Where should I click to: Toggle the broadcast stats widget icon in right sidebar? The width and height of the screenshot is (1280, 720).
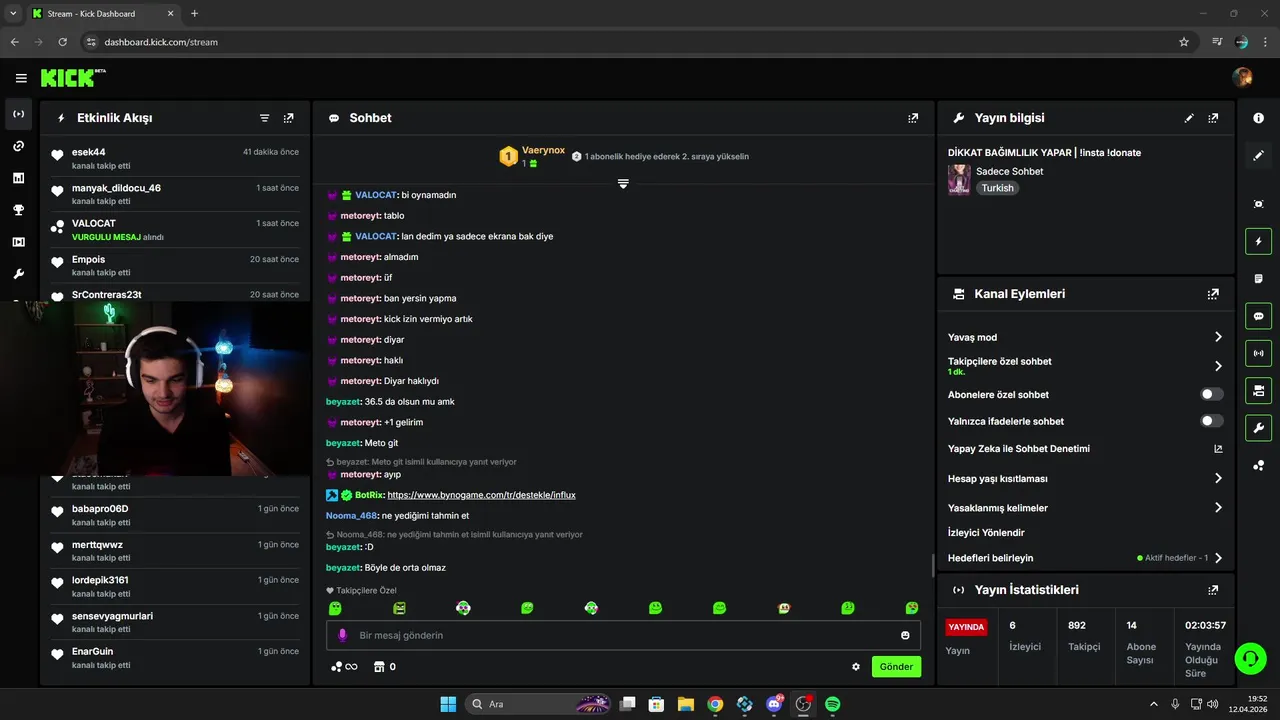coord(1258,353)
